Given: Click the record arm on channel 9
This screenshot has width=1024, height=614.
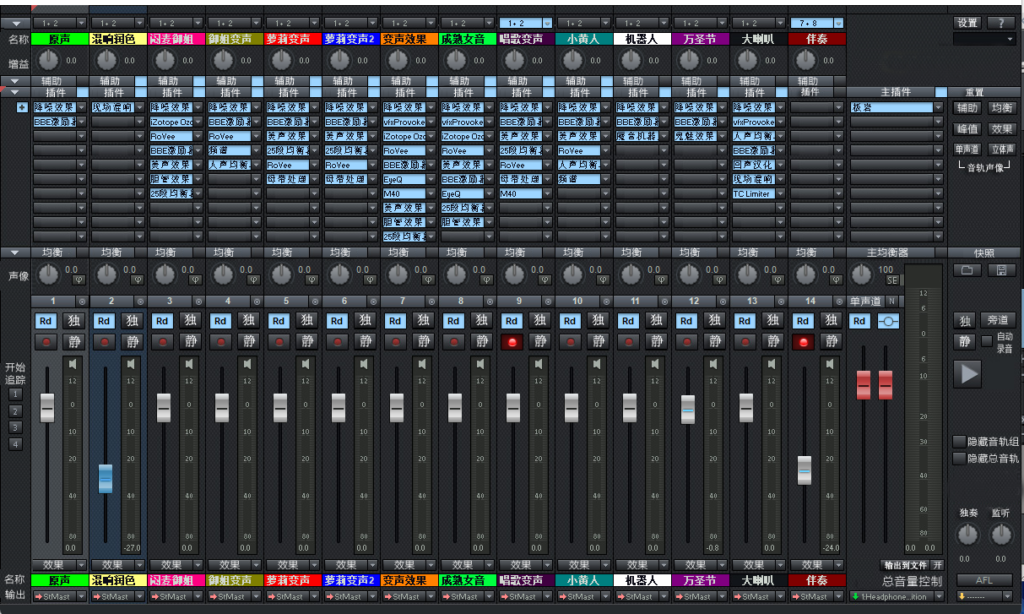Looking at the screenshot, I should pos(512,342).
